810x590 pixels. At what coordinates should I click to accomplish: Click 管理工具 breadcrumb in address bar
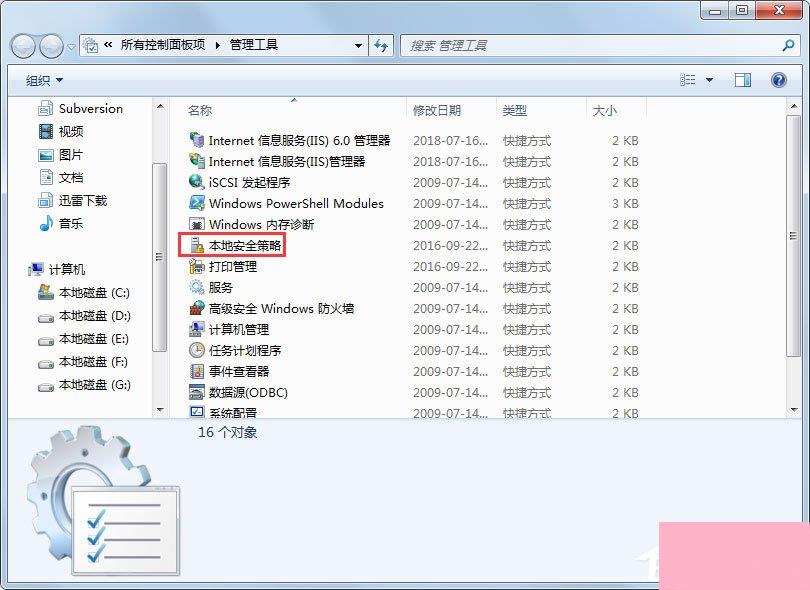(x=254, y=45)
